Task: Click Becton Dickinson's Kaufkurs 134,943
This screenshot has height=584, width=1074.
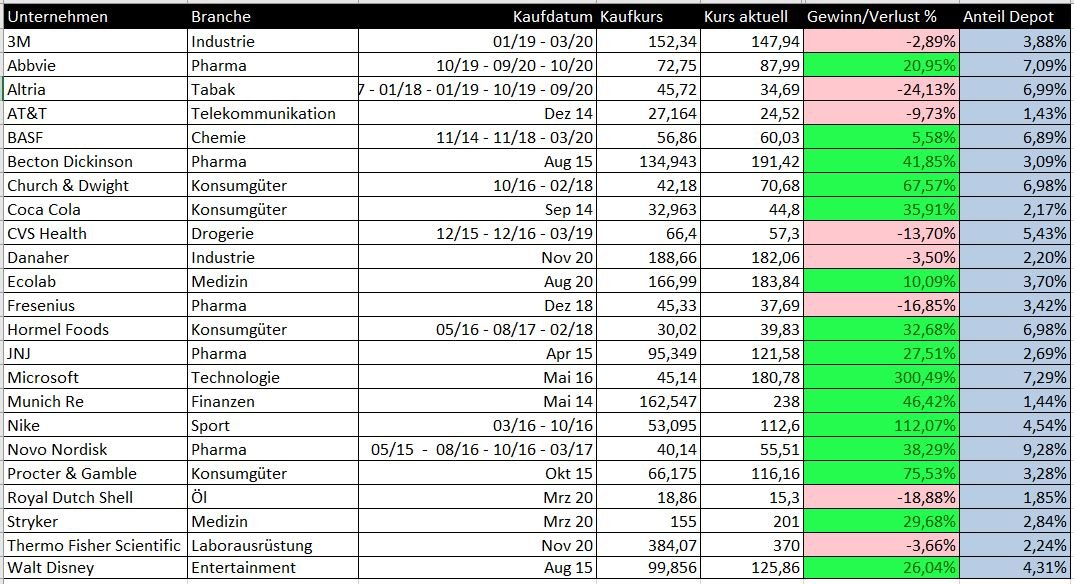Action: pyautogui.click(x=651, y=162)
